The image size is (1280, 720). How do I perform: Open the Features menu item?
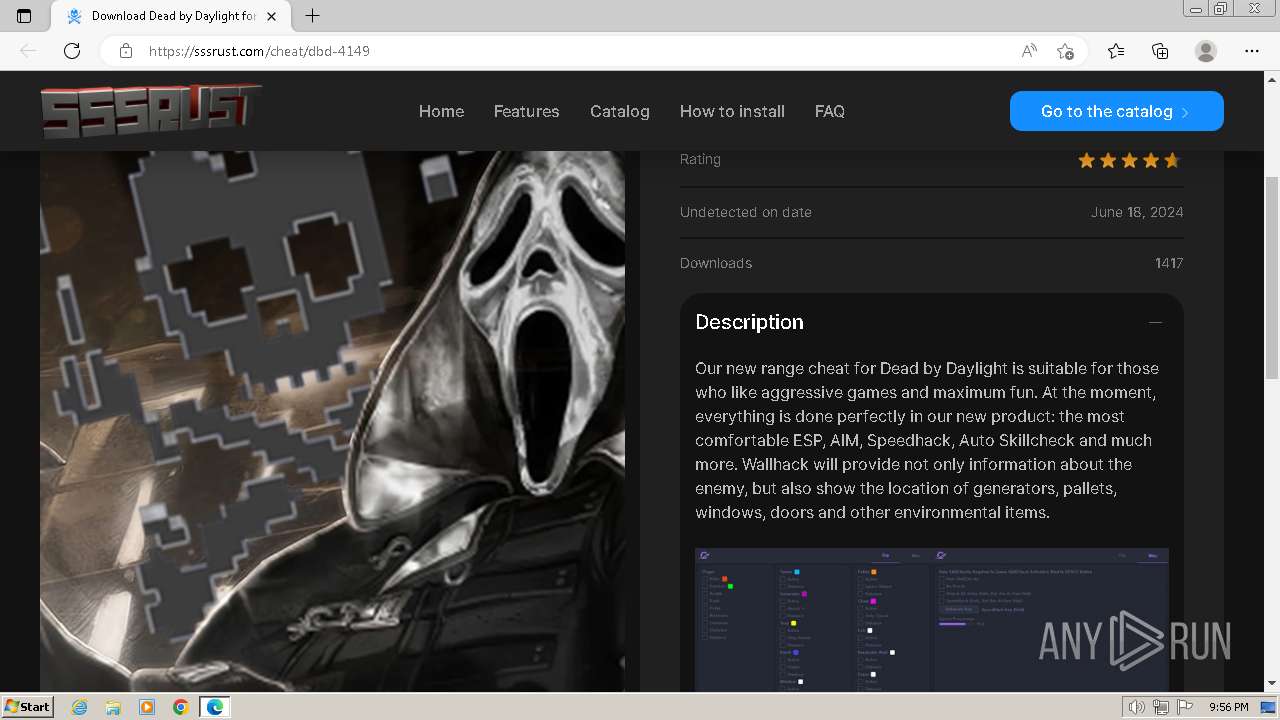point(526,111)
